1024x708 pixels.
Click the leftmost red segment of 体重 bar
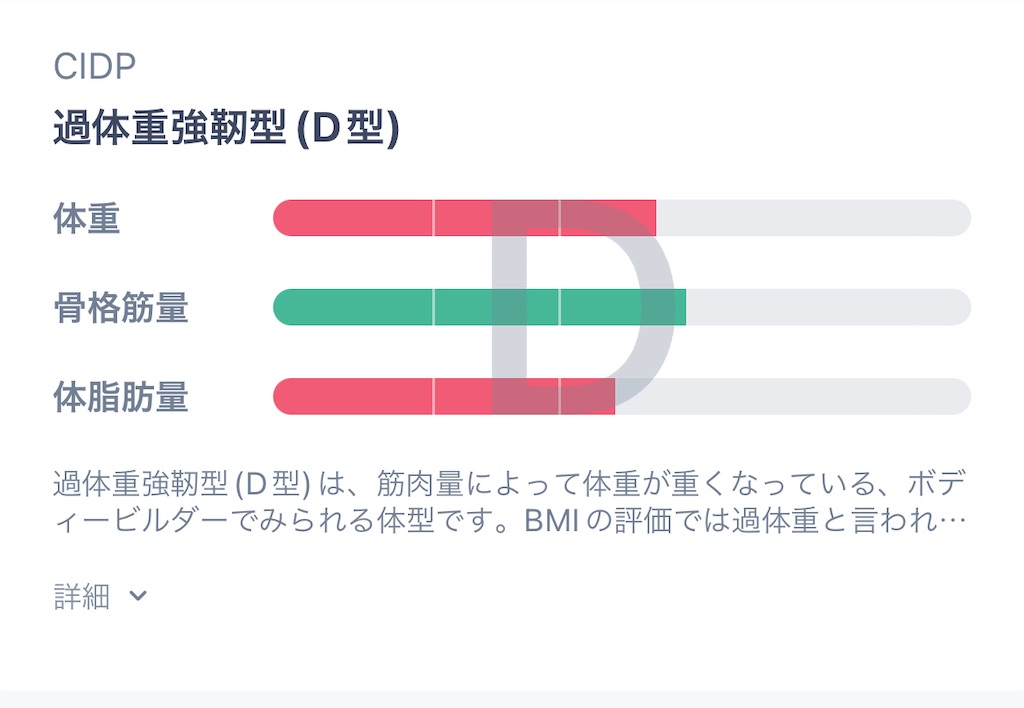coord(353,217)
